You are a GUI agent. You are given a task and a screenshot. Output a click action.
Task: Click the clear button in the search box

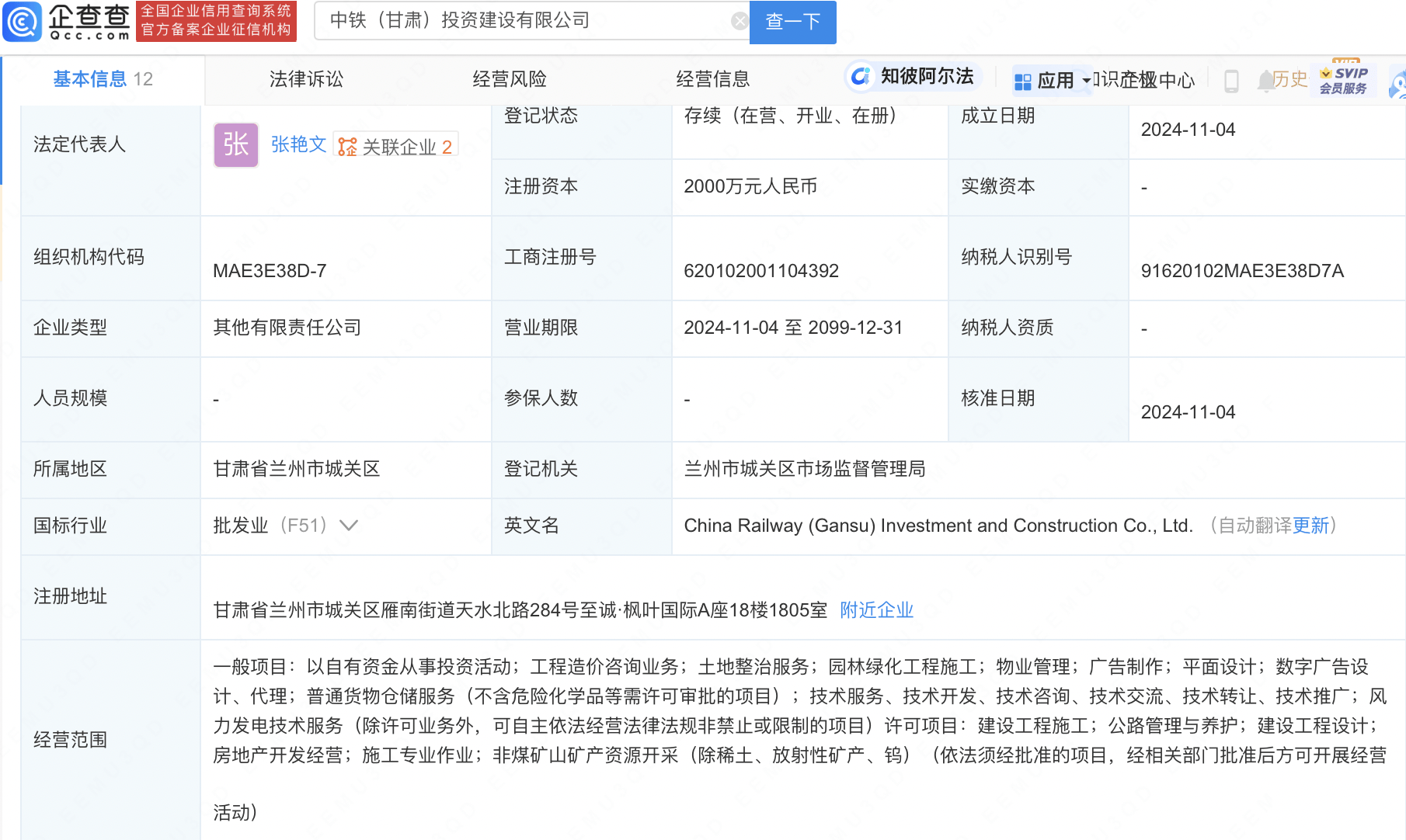tap(739, 20)
